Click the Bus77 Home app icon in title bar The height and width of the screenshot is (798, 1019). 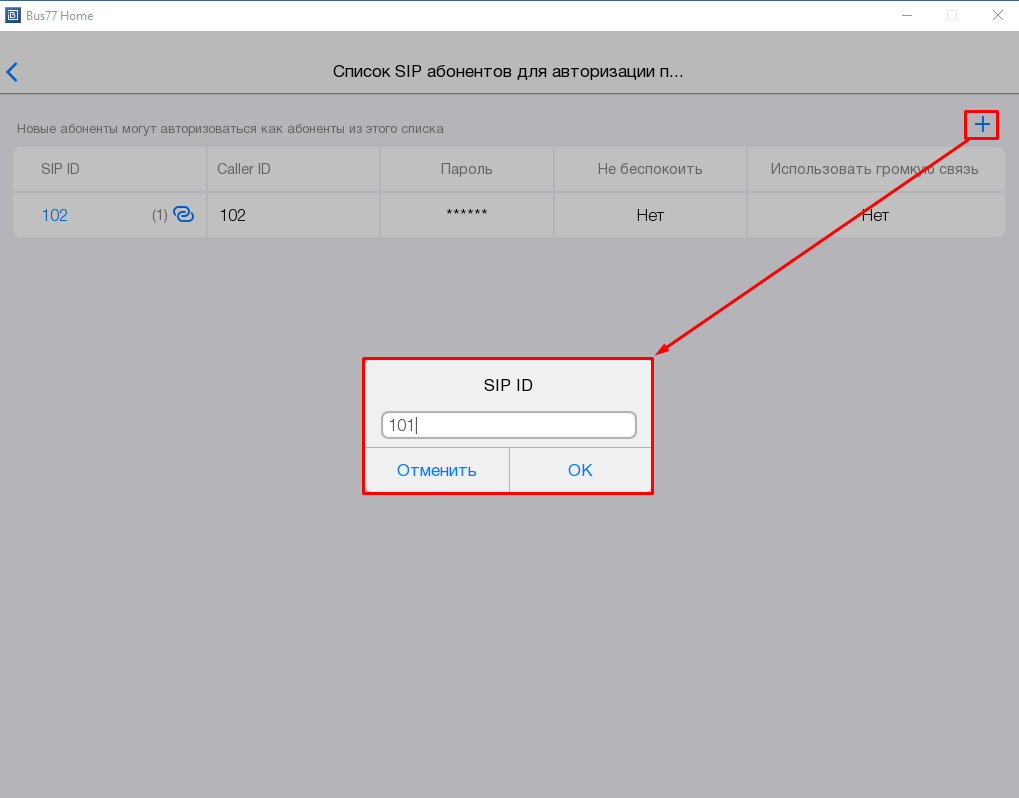pyautogui.click(x=13, y=15)
